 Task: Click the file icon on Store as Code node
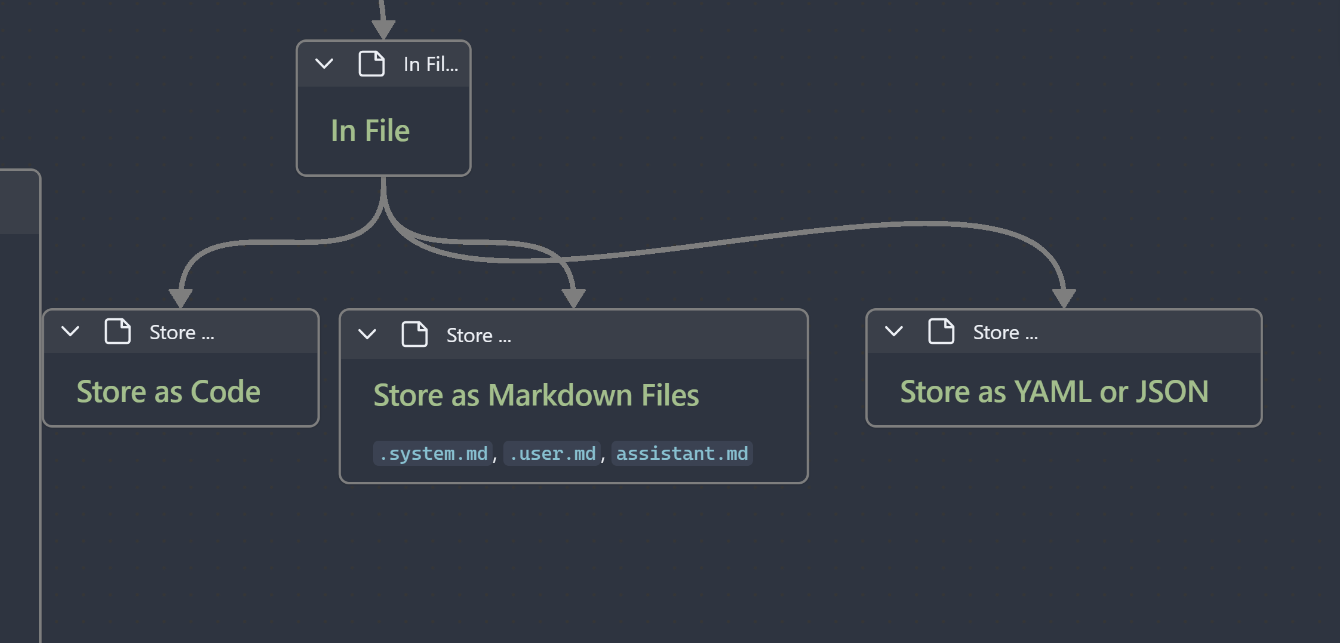click(118, 332)
